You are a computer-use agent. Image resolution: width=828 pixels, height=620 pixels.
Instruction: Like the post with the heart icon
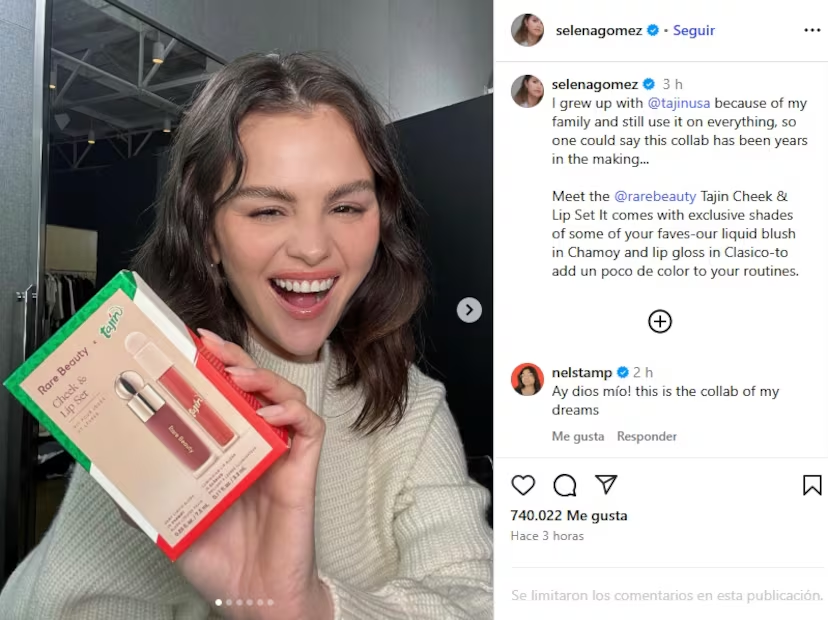coord(523,485)
